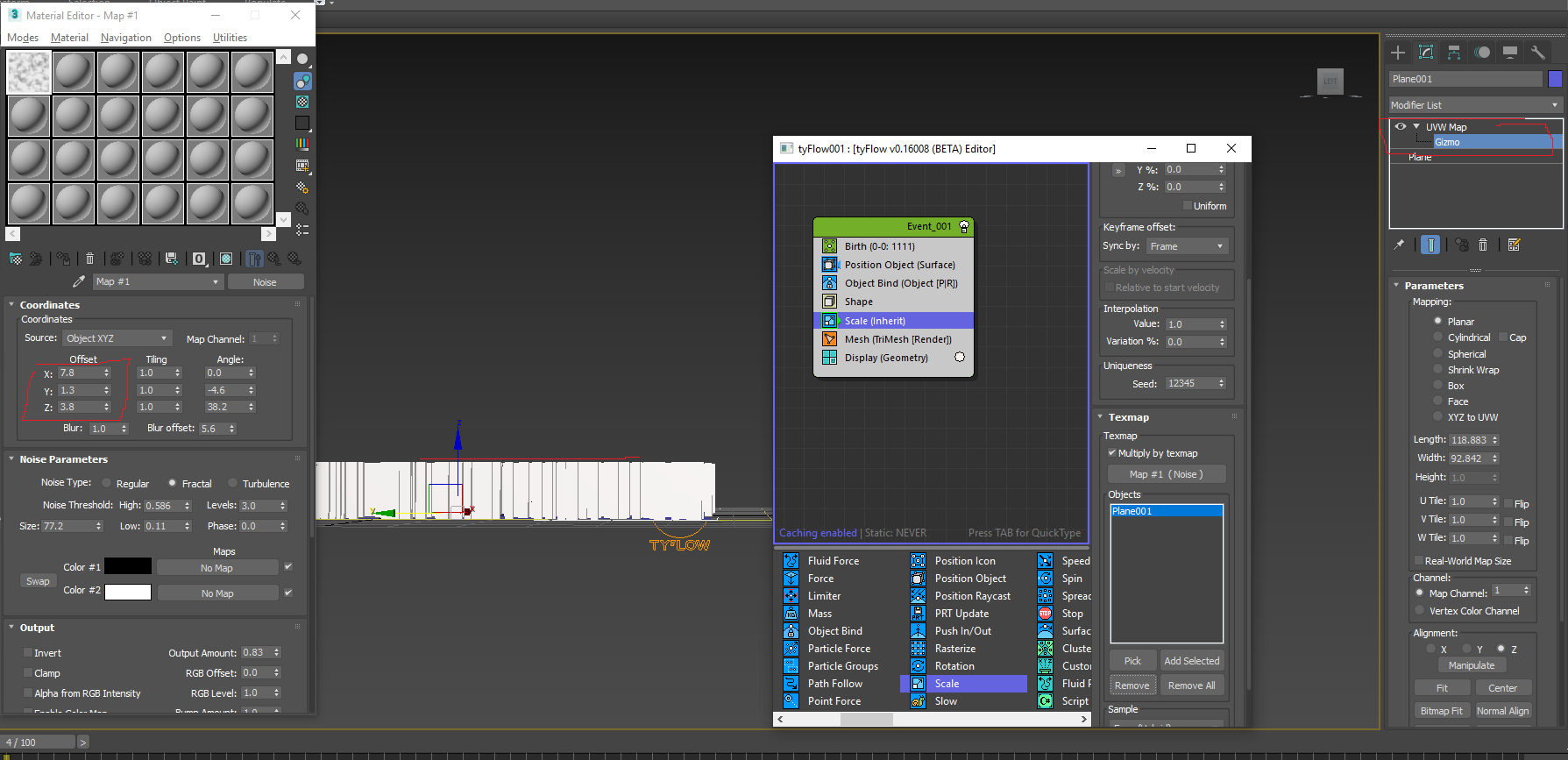Click the material eyedropper picker icon
The image size is (1568, 760).
[79, 281]
